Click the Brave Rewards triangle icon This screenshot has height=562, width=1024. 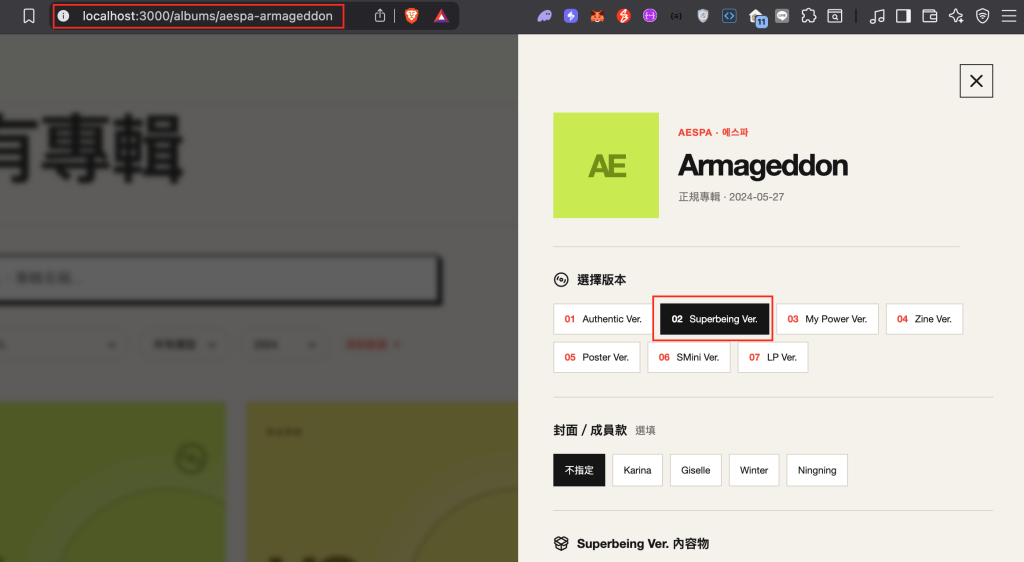pyautogui.click(x=441, y=16)
